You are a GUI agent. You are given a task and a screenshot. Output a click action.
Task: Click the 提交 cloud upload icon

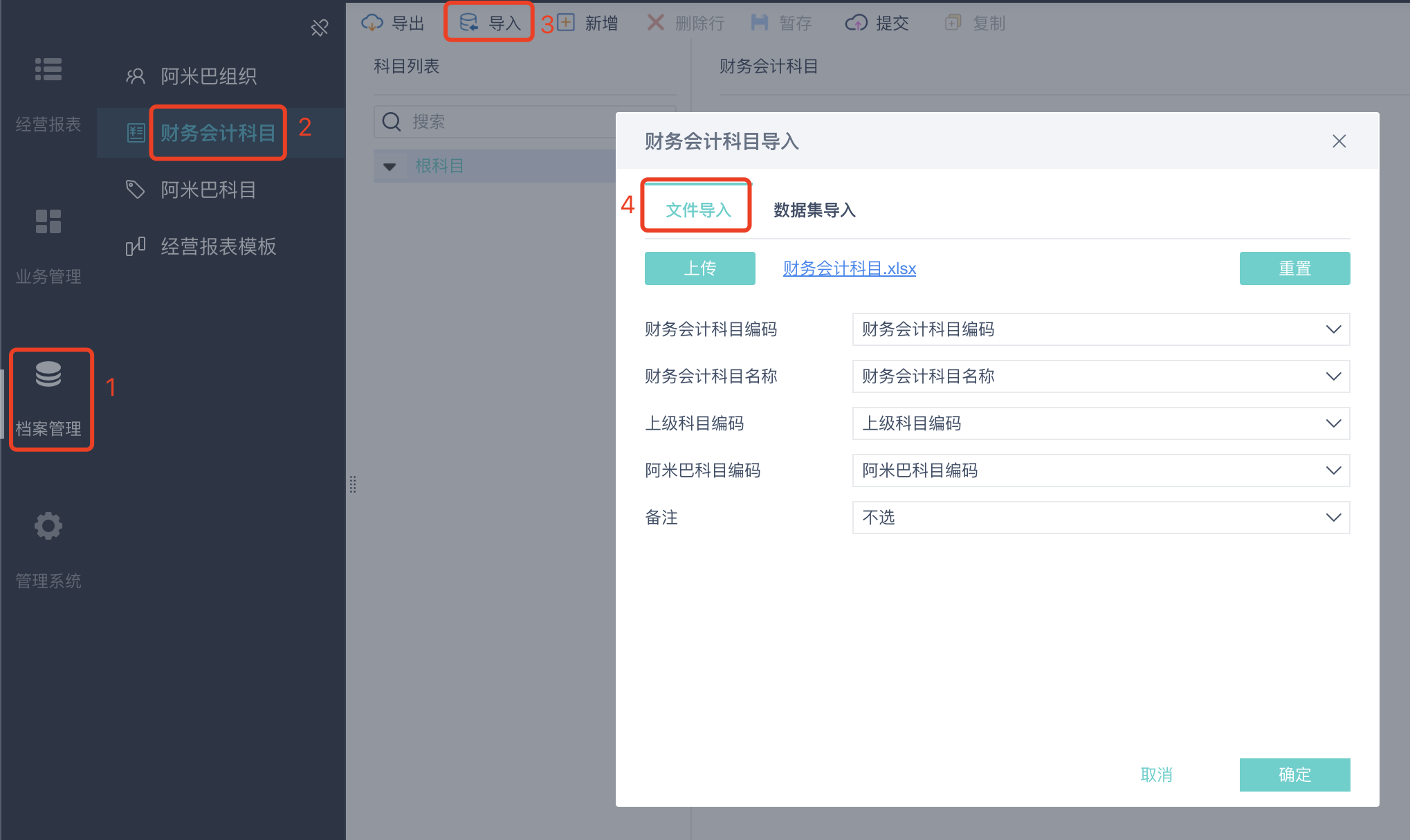(856, 23)
